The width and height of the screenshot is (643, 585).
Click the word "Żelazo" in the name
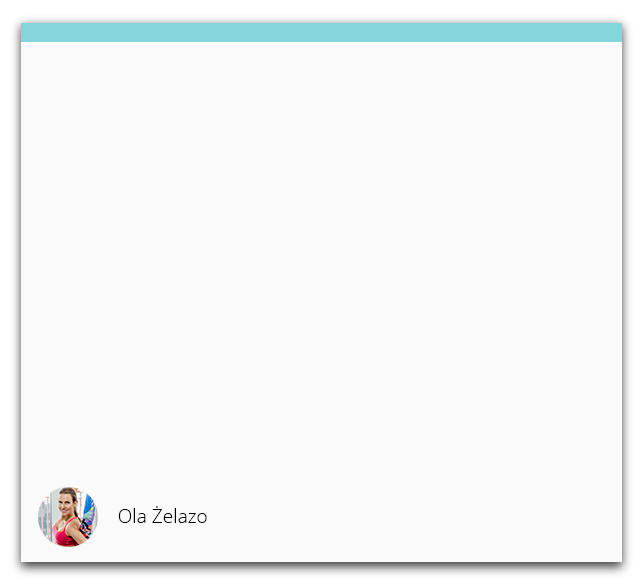click(x=180, y=516)
